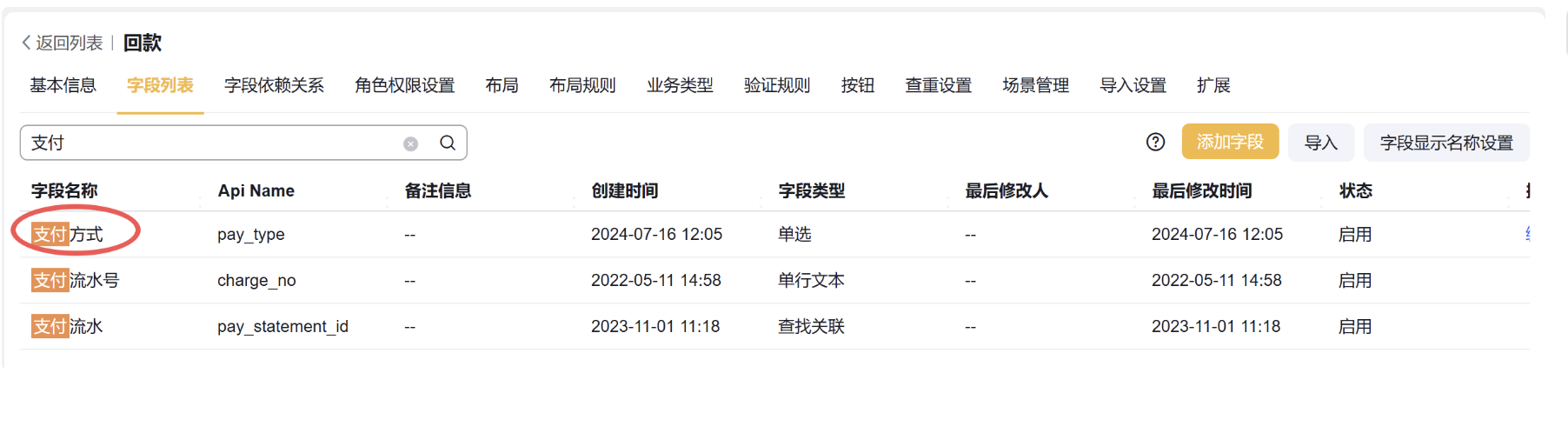Switch to the 基本信息 tab
1568x433 pixels.
(x=63, y=85)
